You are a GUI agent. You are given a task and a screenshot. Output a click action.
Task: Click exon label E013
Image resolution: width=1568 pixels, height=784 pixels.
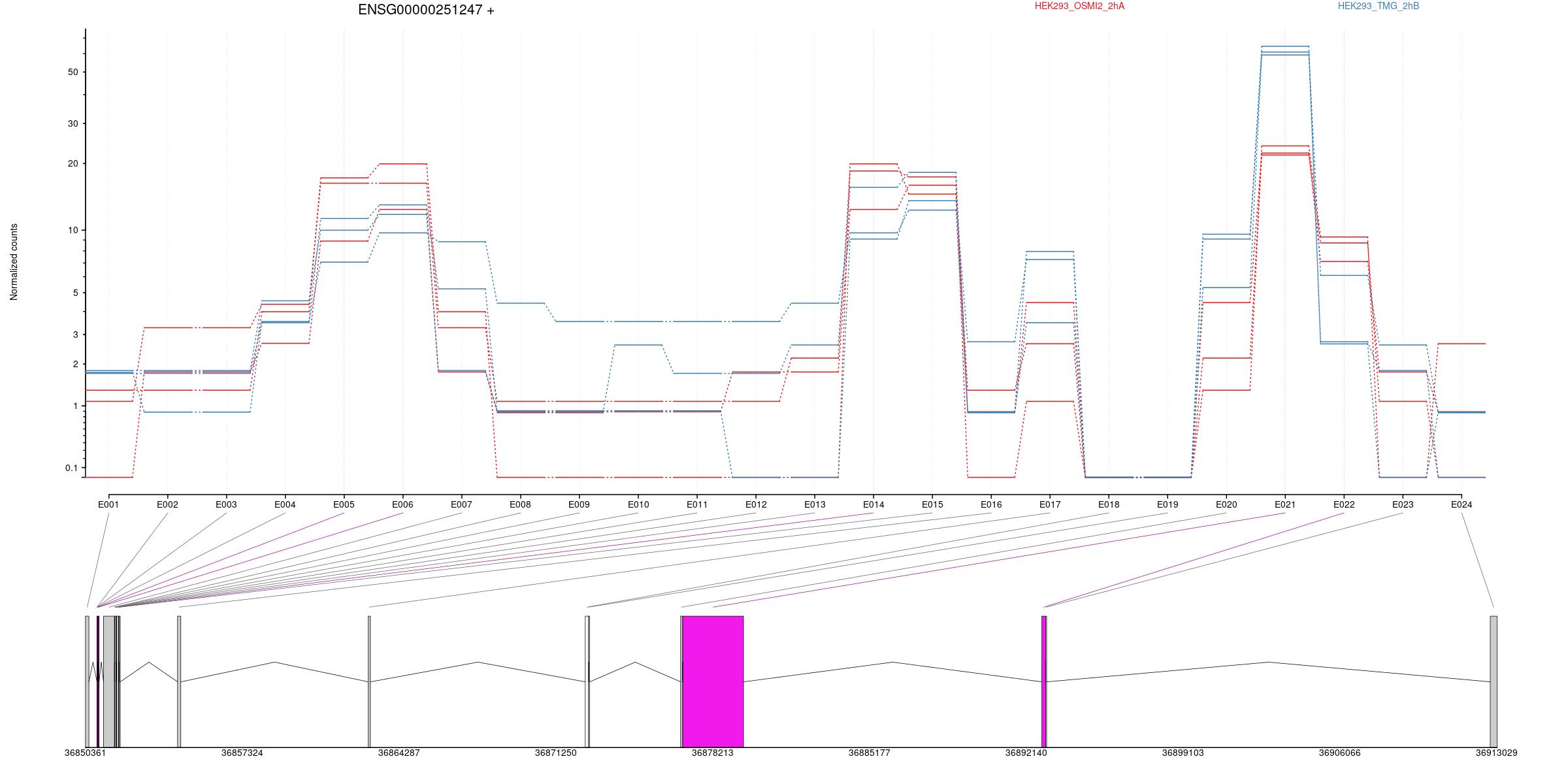pos(815,504)
